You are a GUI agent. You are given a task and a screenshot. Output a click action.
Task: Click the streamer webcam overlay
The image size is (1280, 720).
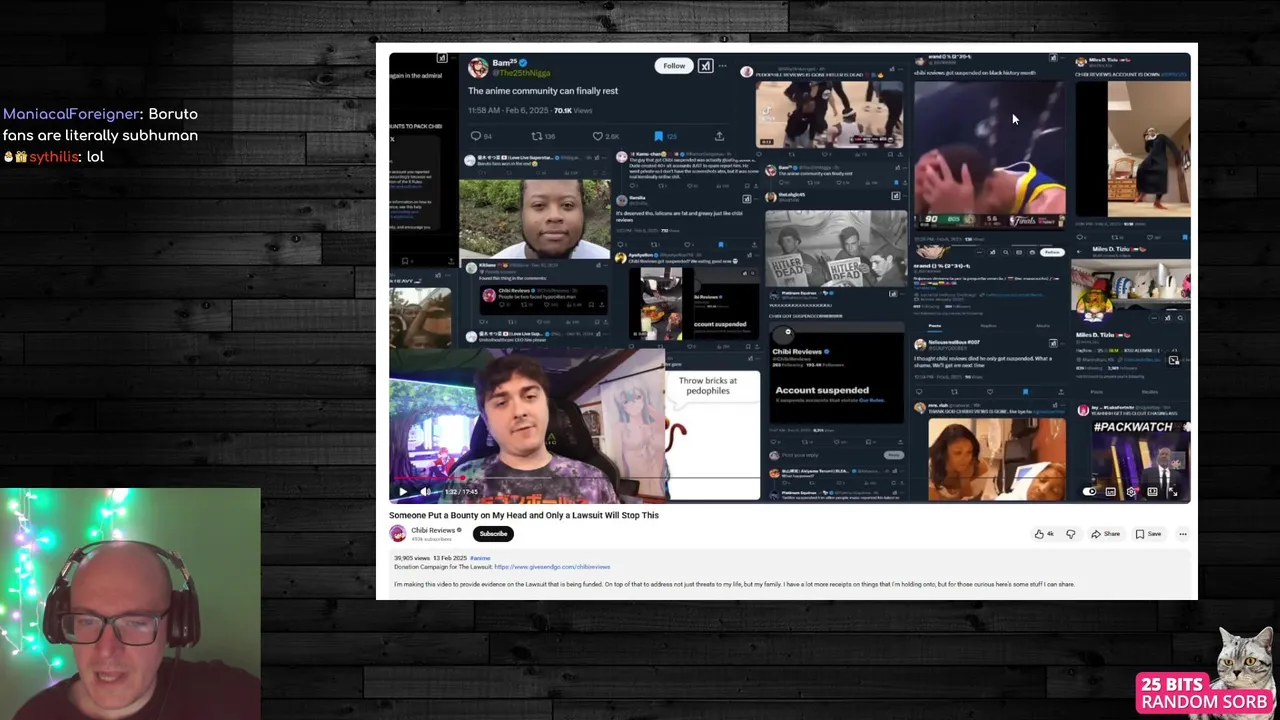pos(130,604)
